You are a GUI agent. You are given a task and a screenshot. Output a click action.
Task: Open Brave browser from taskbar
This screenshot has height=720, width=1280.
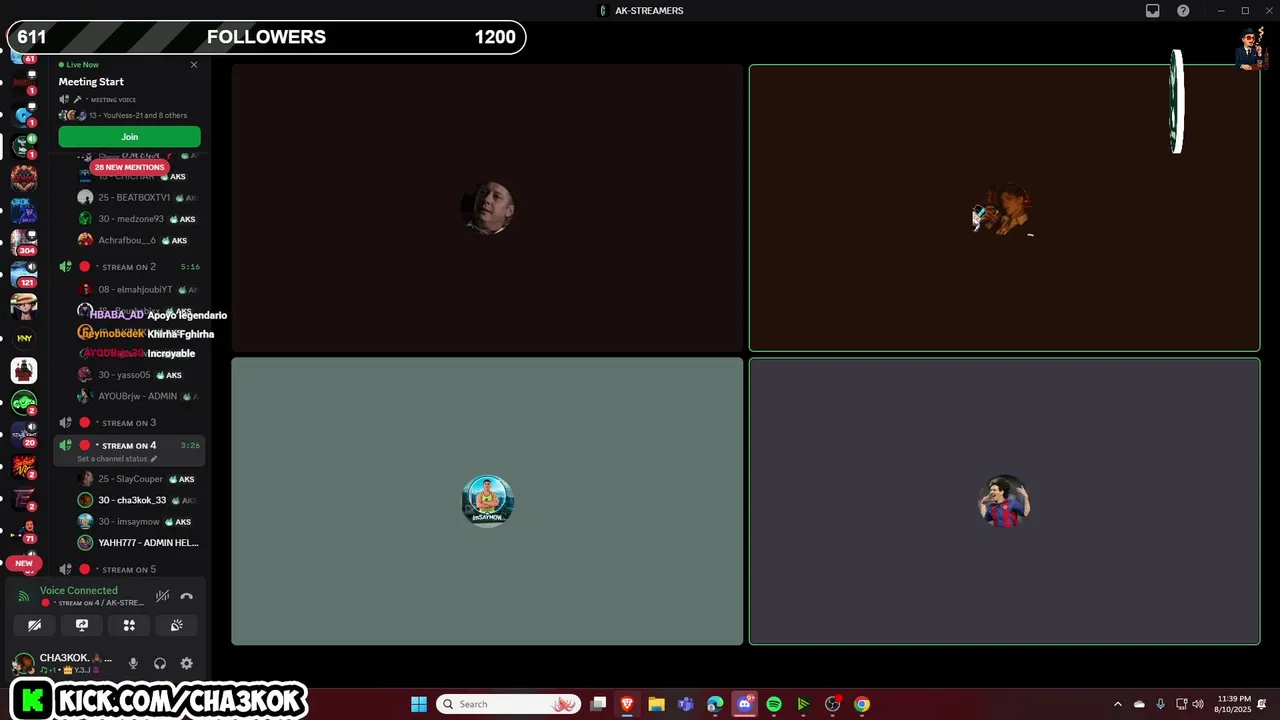627,704
